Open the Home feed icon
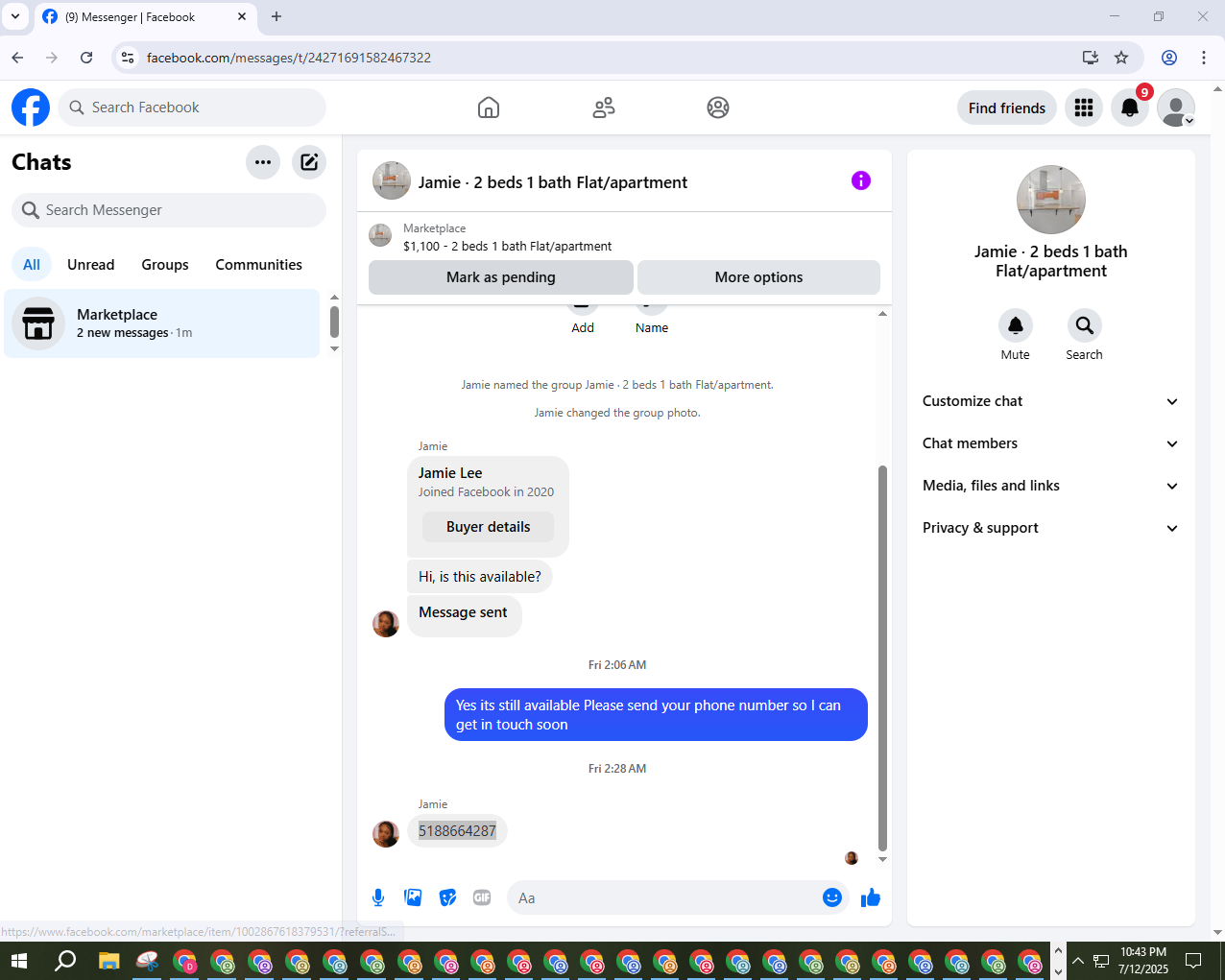Viewport: 1225px width, 980px height. coord(489,108)
